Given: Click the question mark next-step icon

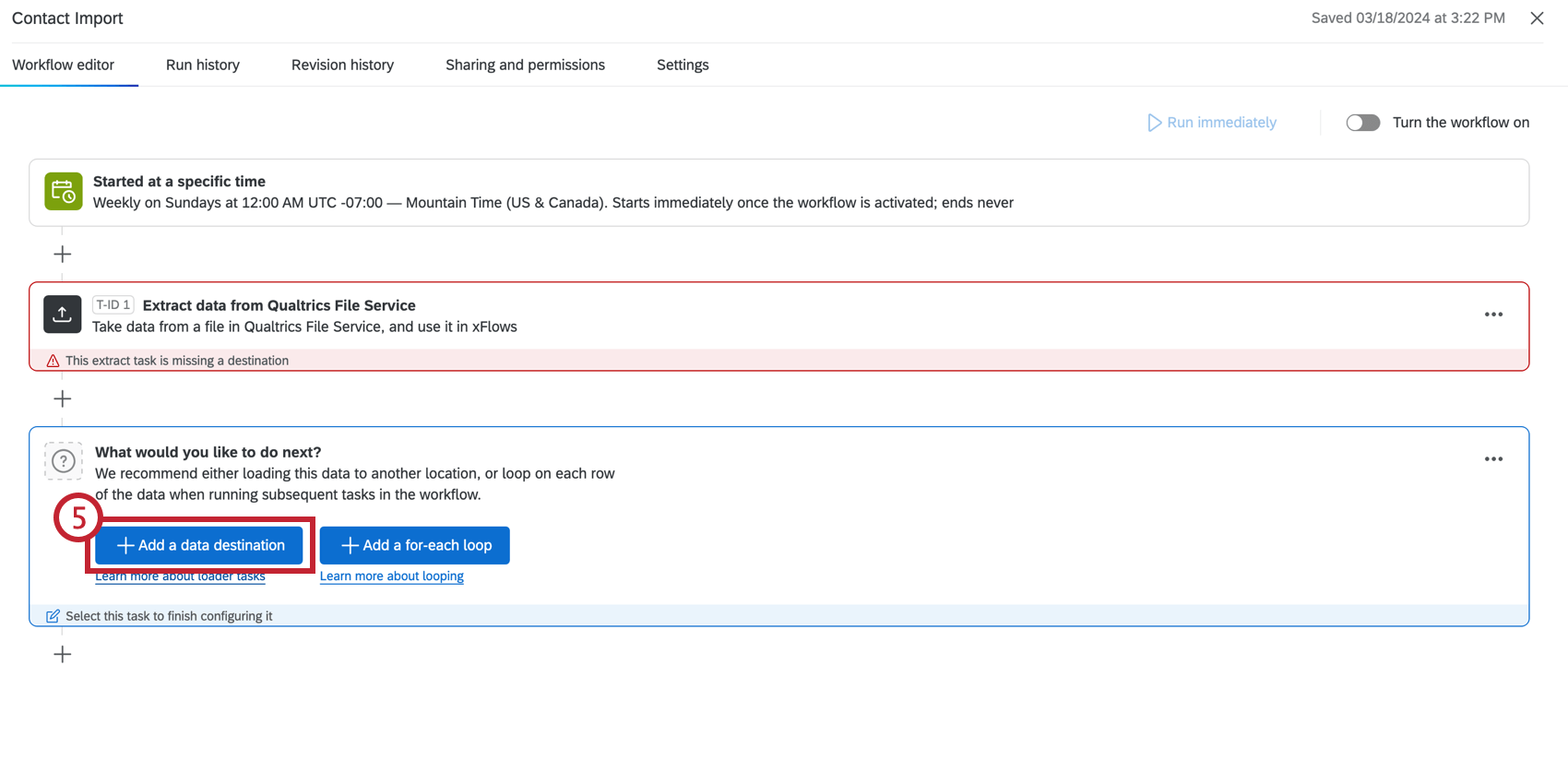Looking at the screenshot, I should (64, 460).
